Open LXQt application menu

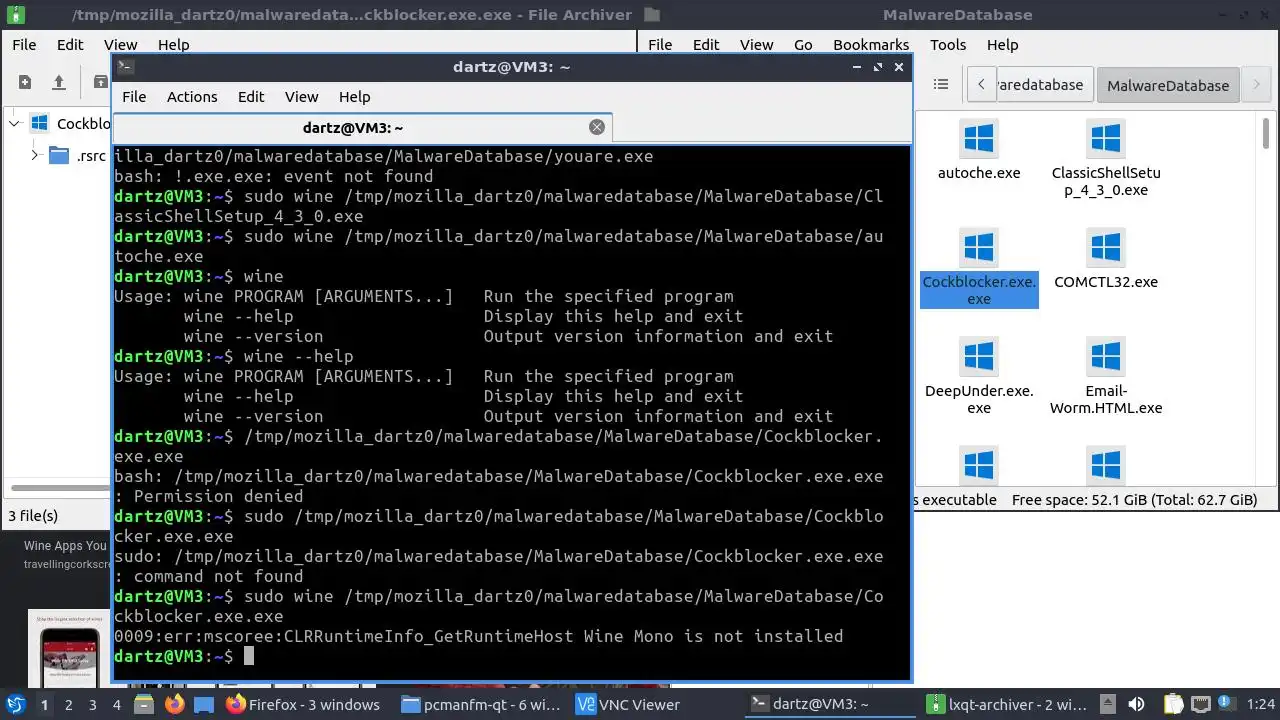pyautogui.click(x=15, y=704)
